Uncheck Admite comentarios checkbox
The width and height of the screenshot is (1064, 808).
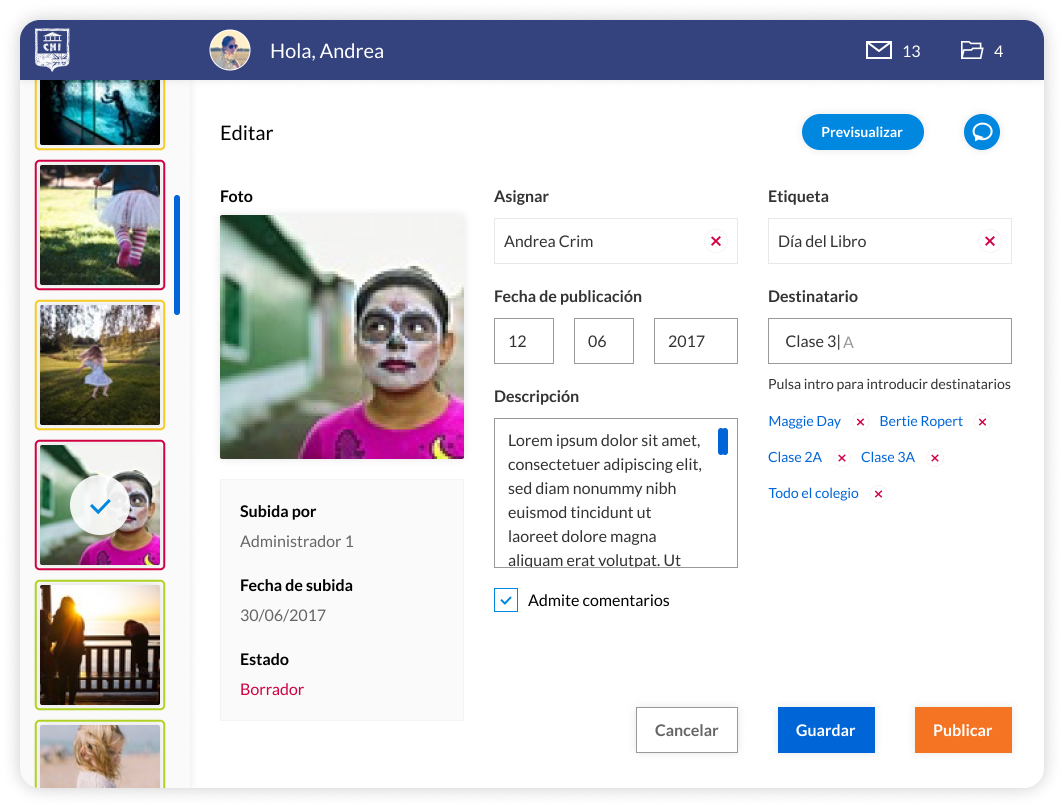(x=506, y=600)
